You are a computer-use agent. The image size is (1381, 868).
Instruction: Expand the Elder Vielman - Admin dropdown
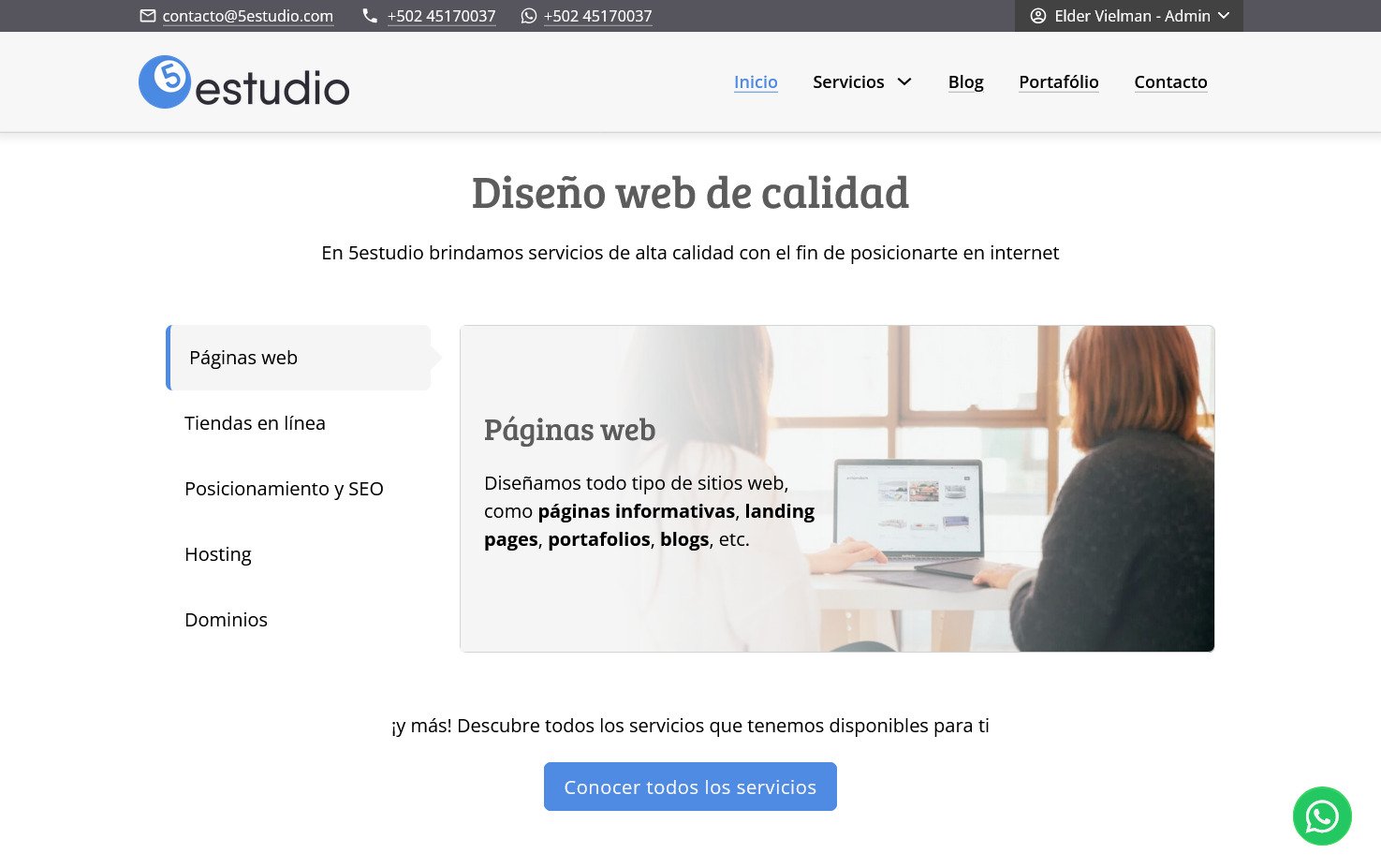tap(1224, 16)
